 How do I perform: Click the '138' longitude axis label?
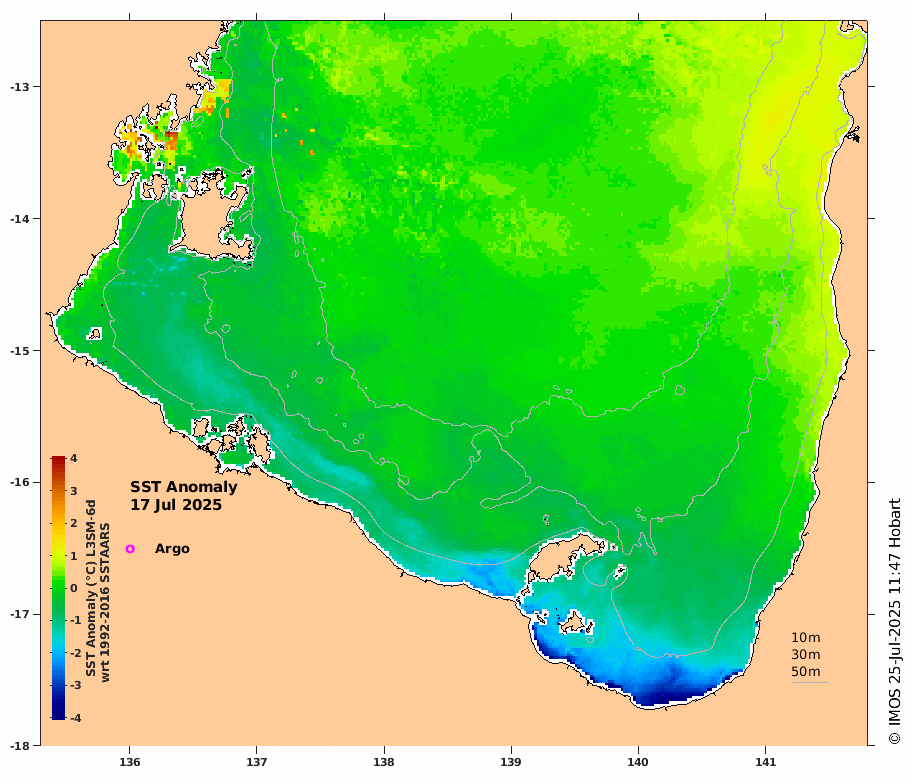384,762
